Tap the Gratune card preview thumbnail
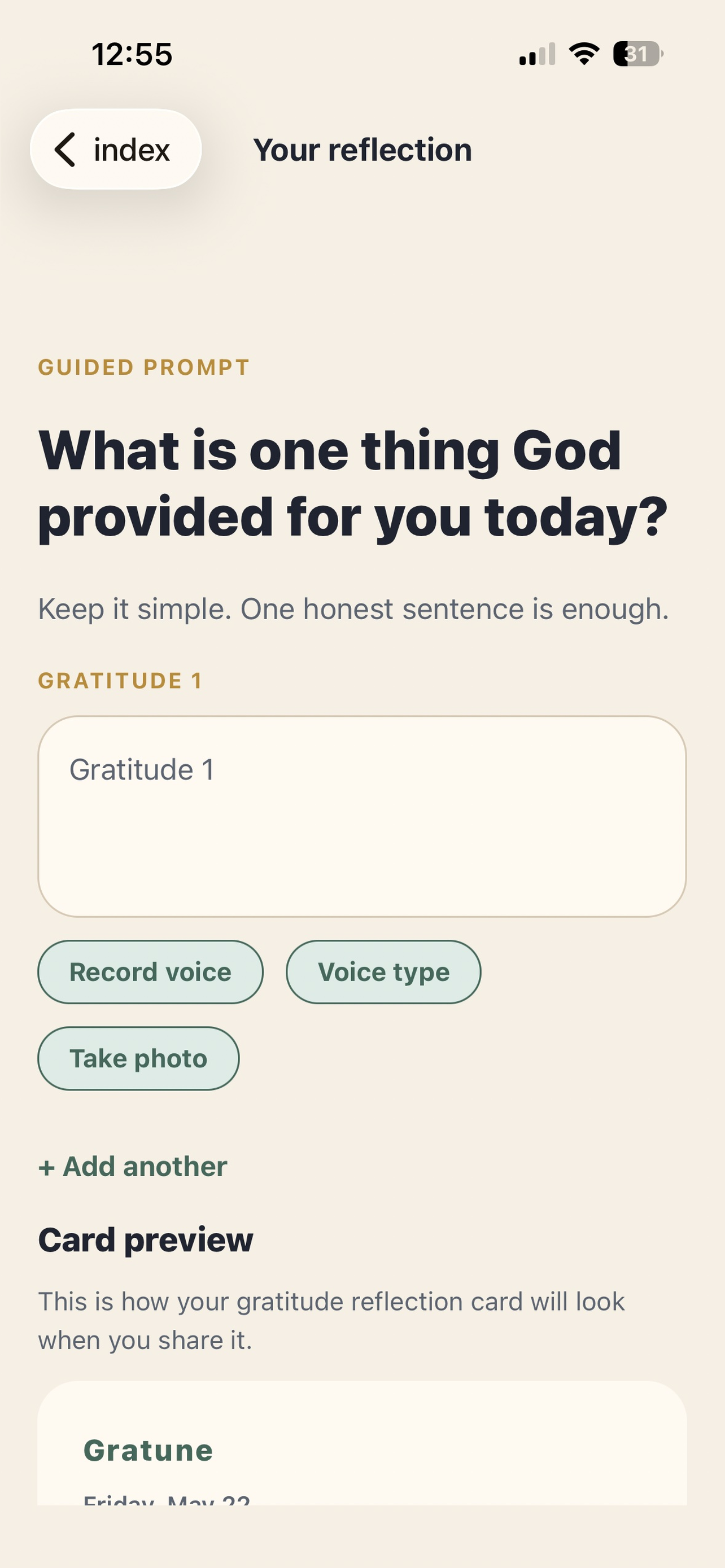 click(x=362, y=1443)
